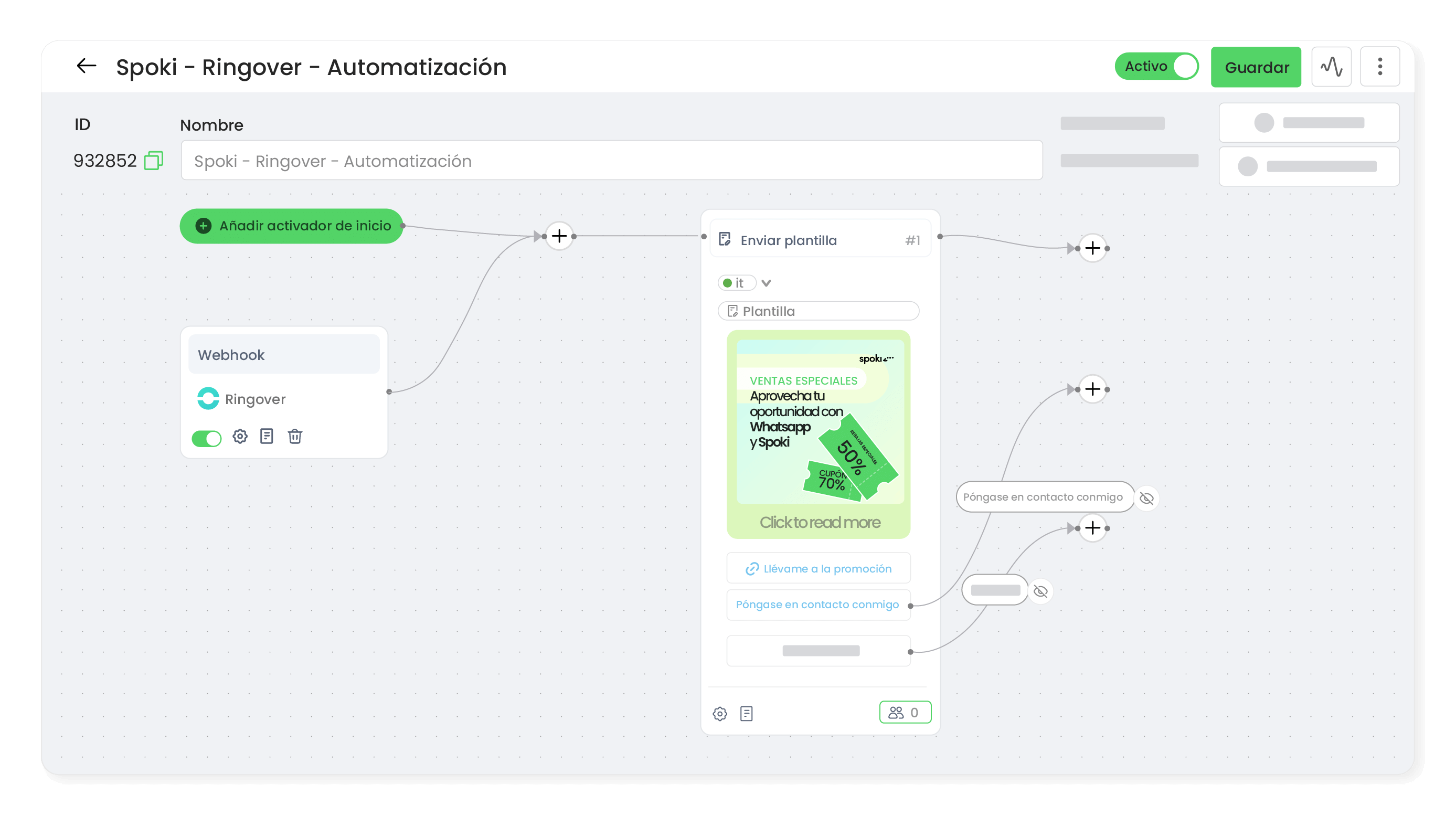This screenshot has width=1456, height=816.
Task: Hide the 'Póngase en contacto conmigo' branch label
Action: [1146, 498]
